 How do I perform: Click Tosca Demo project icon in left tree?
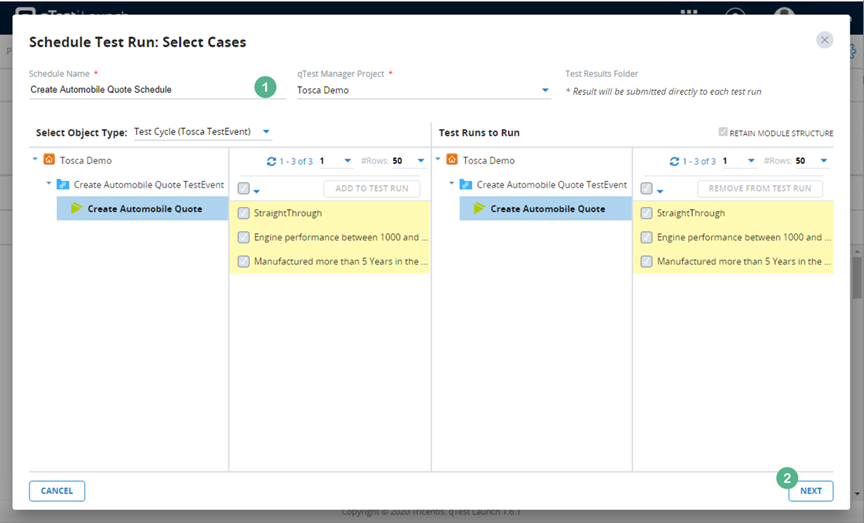coord(50,160)
